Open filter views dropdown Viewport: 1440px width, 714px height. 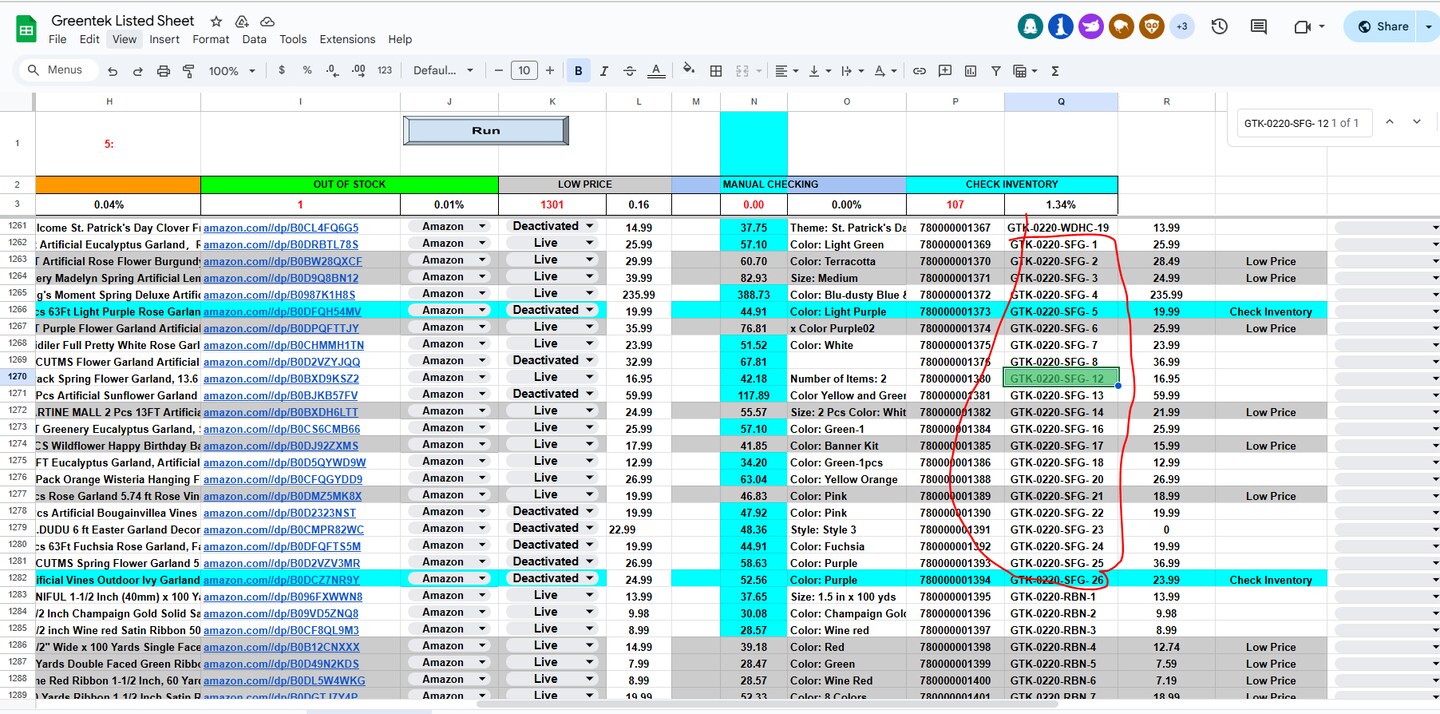coord(1025,71)
